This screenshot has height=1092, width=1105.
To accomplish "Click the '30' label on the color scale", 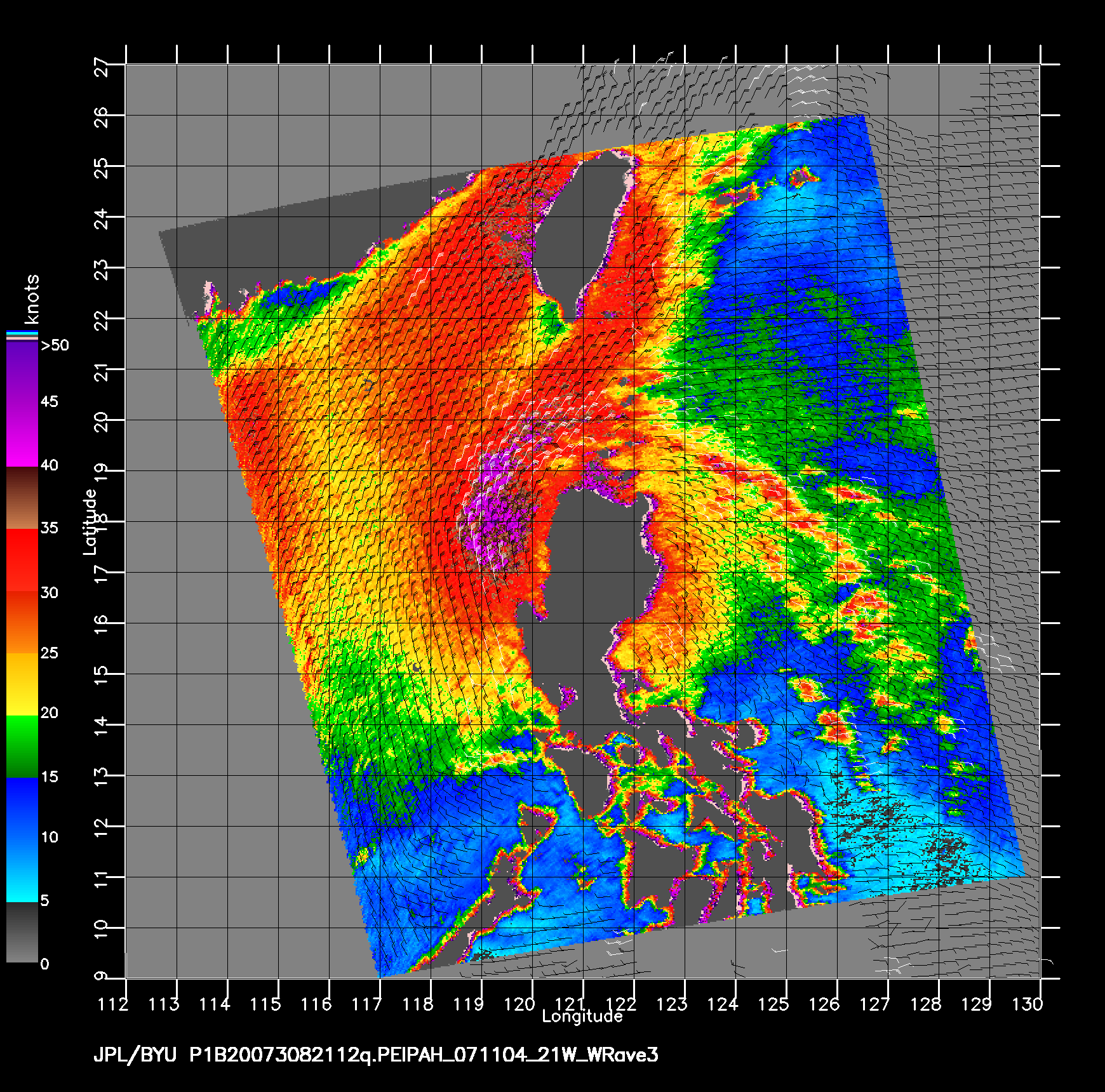I will pos(50,593).
